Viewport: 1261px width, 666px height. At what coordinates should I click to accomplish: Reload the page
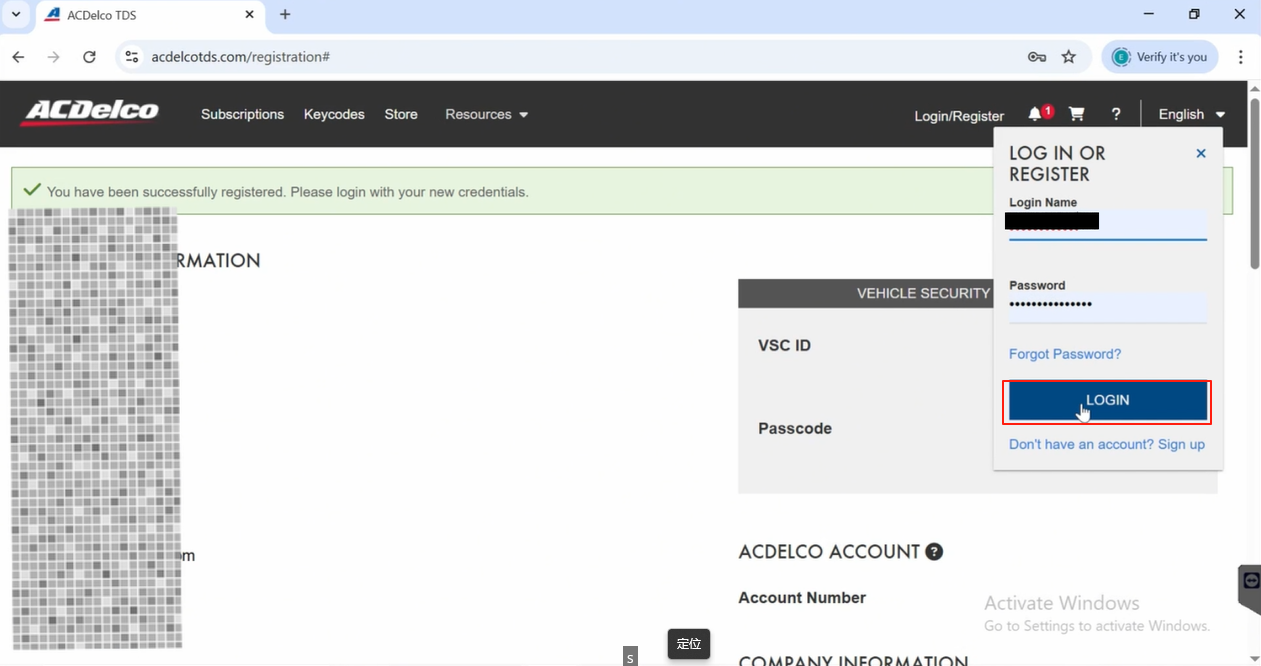click(x=89, y=57)
